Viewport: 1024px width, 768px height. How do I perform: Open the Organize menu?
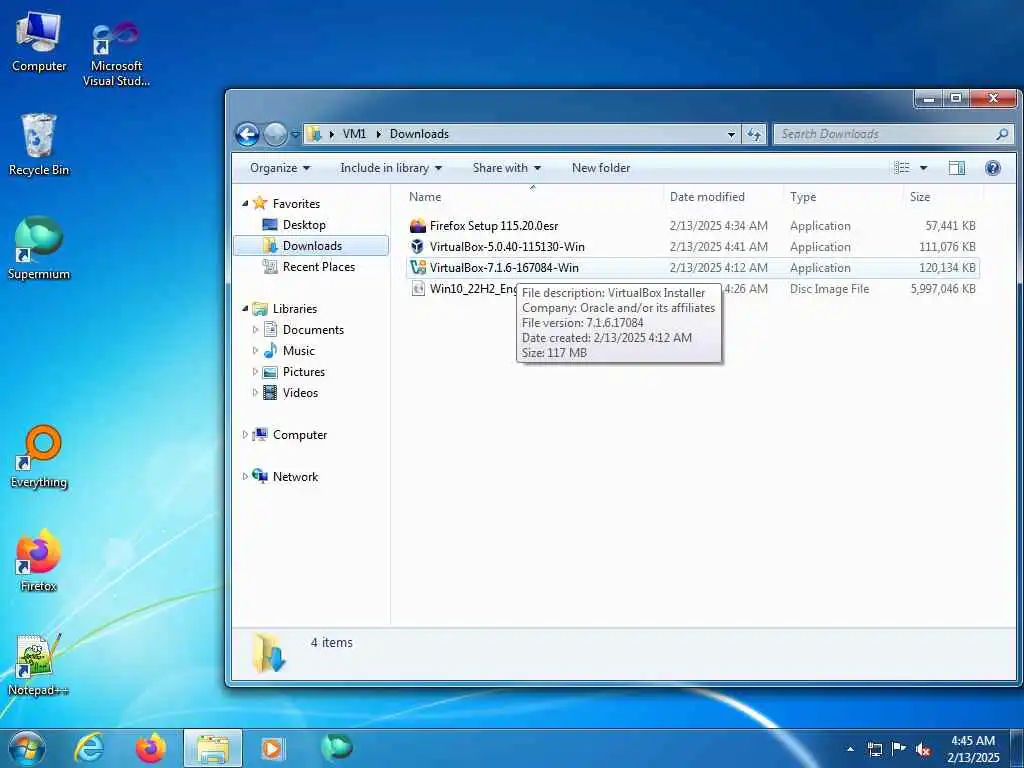(x=280, y=168)
